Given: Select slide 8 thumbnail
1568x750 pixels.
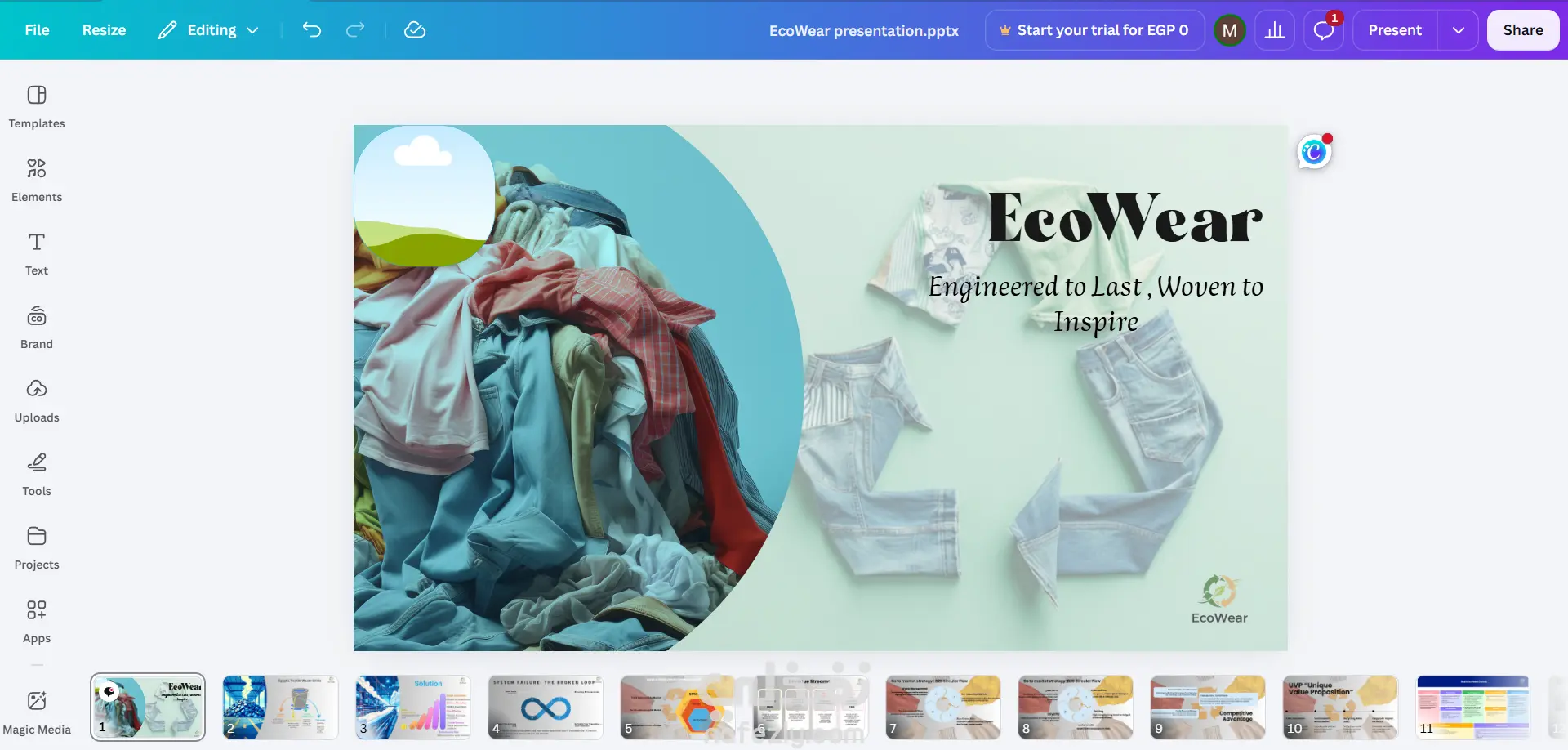Looking at the screenshot, I should coord(1075,708).
